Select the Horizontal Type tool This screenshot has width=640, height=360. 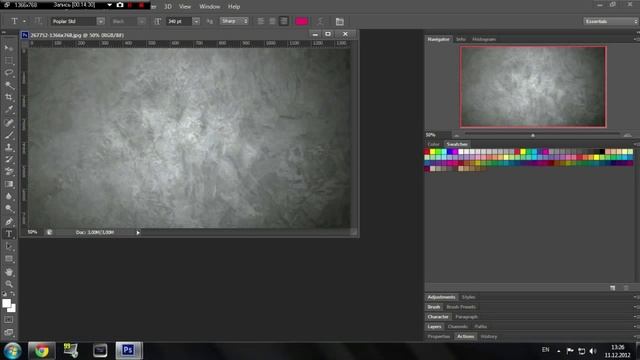click(9, 234)
